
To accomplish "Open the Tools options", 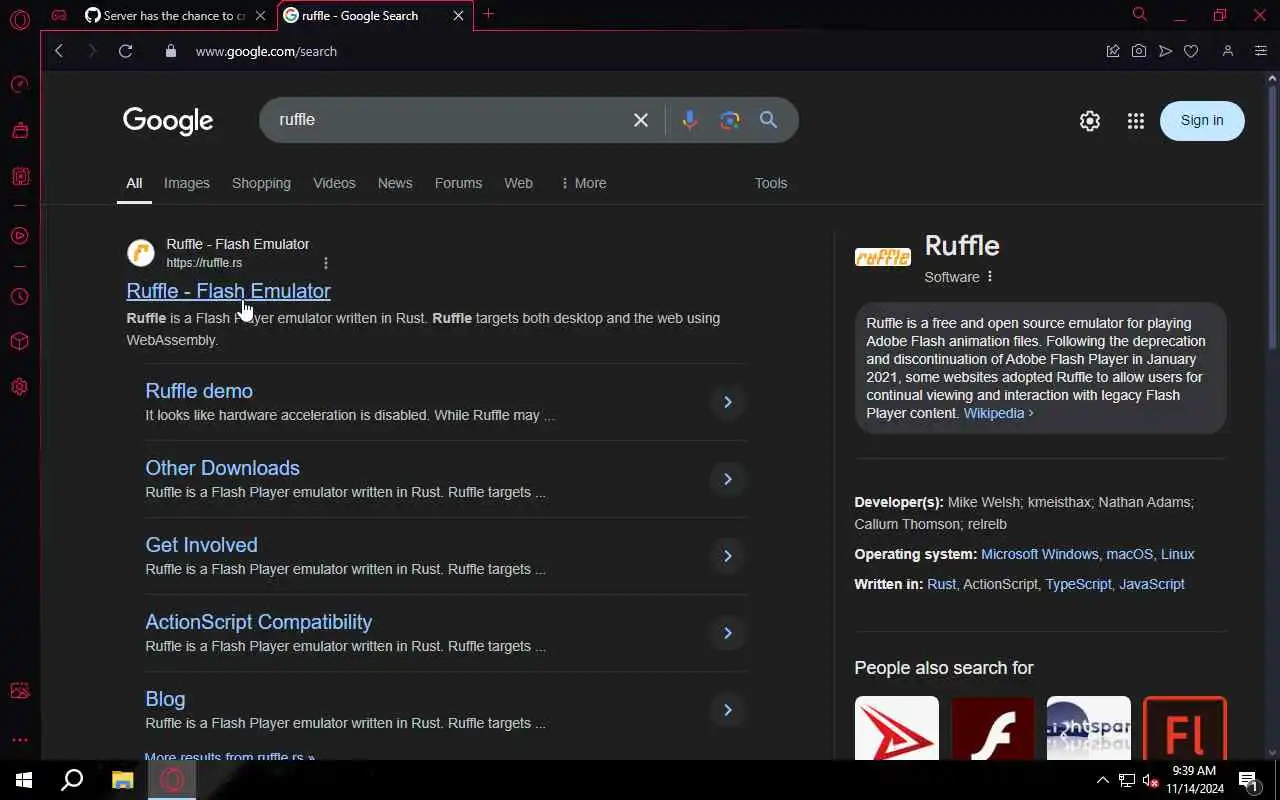I will pos(771,183).
